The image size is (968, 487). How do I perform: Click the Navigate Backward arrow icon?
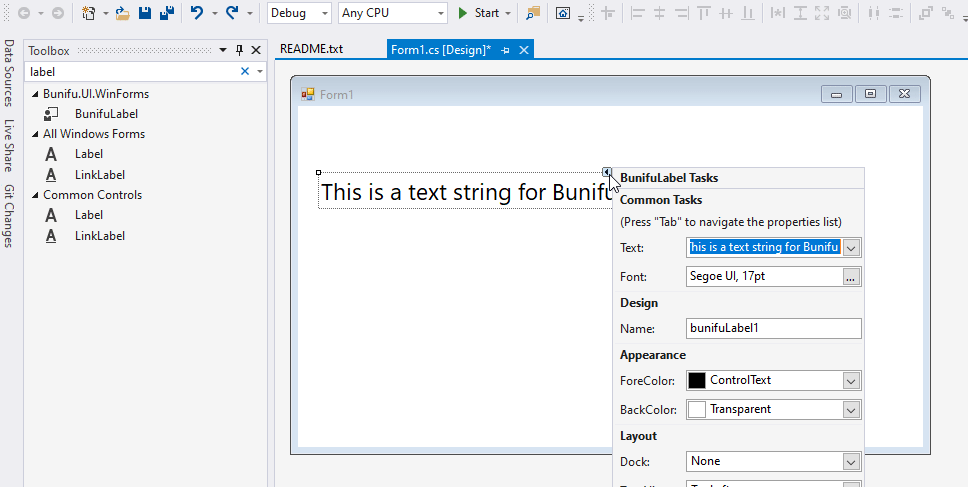pos(25,13)
